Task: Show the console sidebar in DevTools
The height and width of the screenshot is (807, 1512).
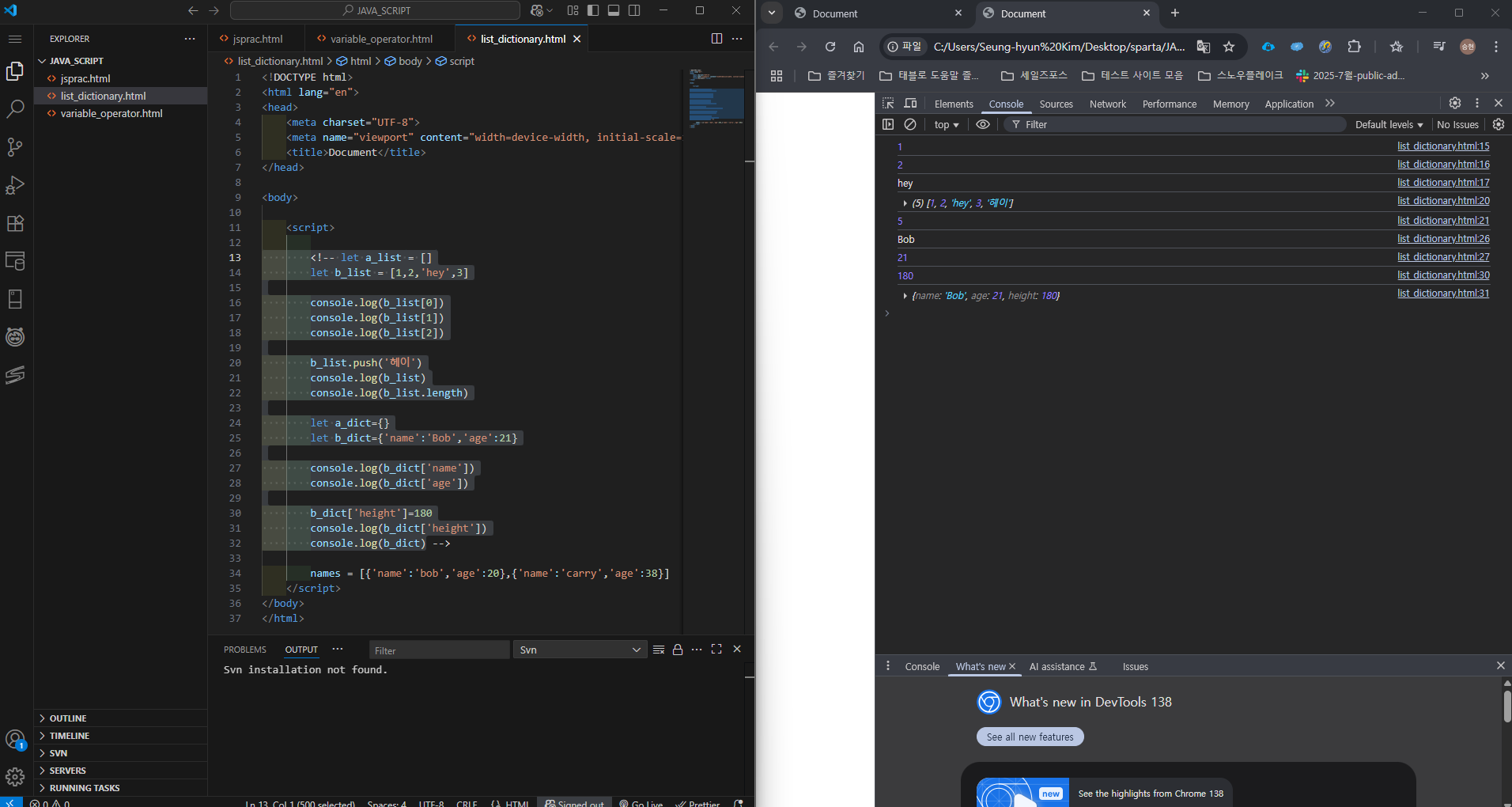Action: click(888, 124)
